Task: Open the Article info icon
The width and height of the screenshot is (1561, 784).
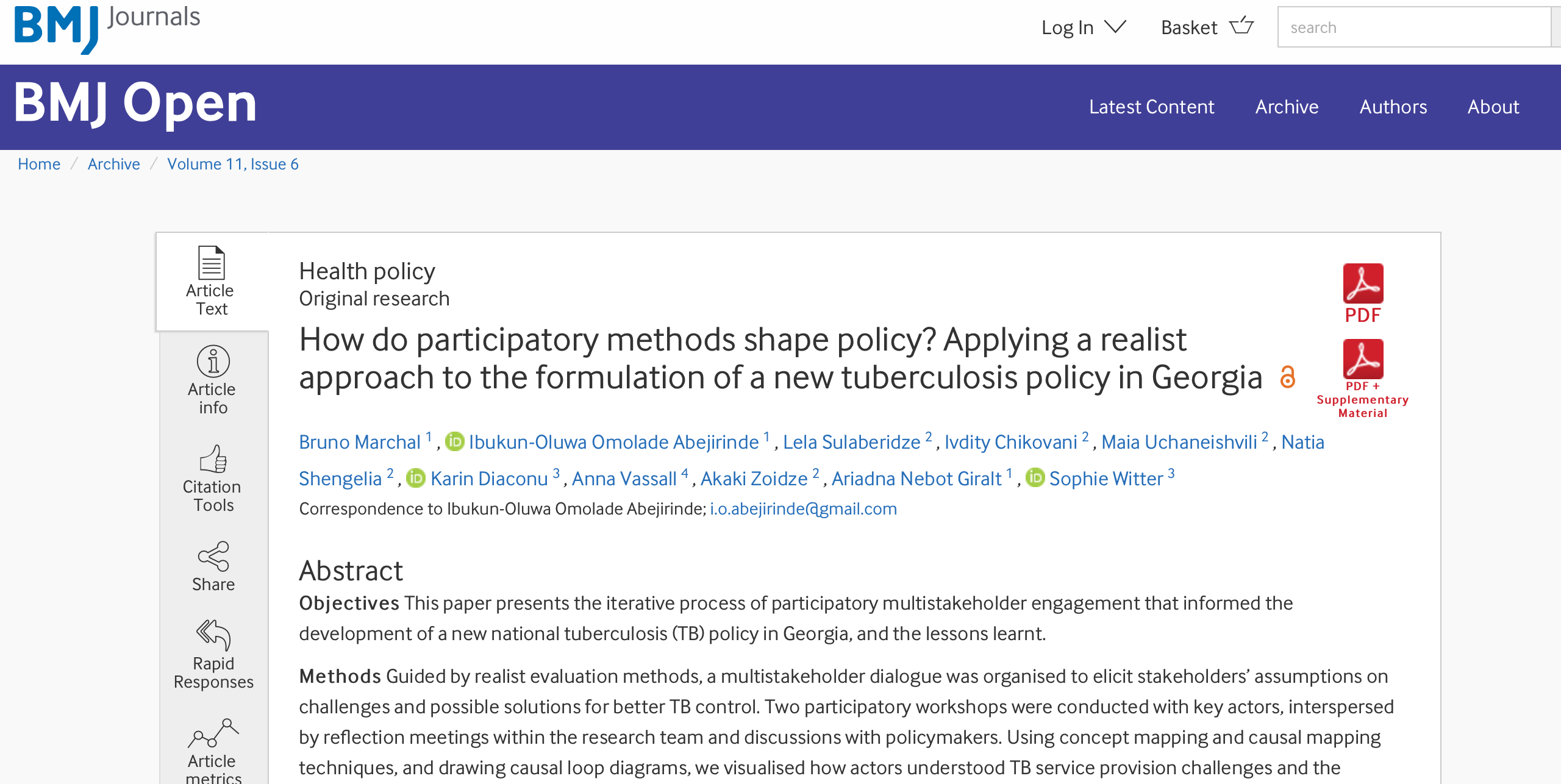Action: [x=213, y=362]
